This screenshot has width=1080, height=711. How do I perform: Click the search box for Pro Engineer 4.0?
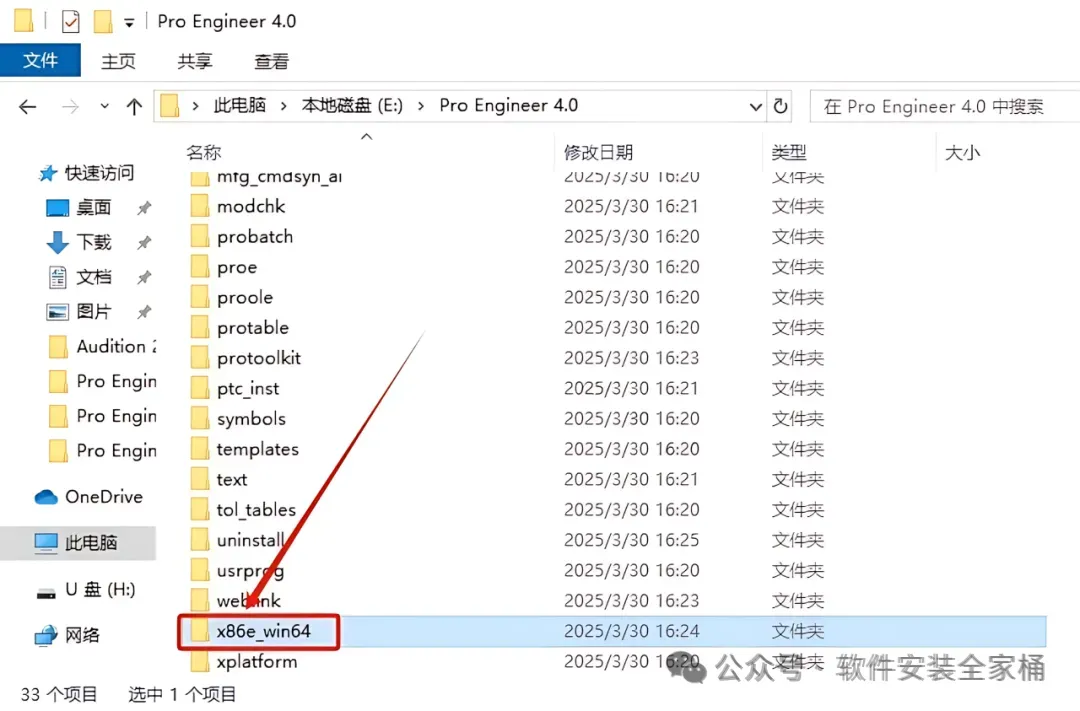tap(944, 107)
